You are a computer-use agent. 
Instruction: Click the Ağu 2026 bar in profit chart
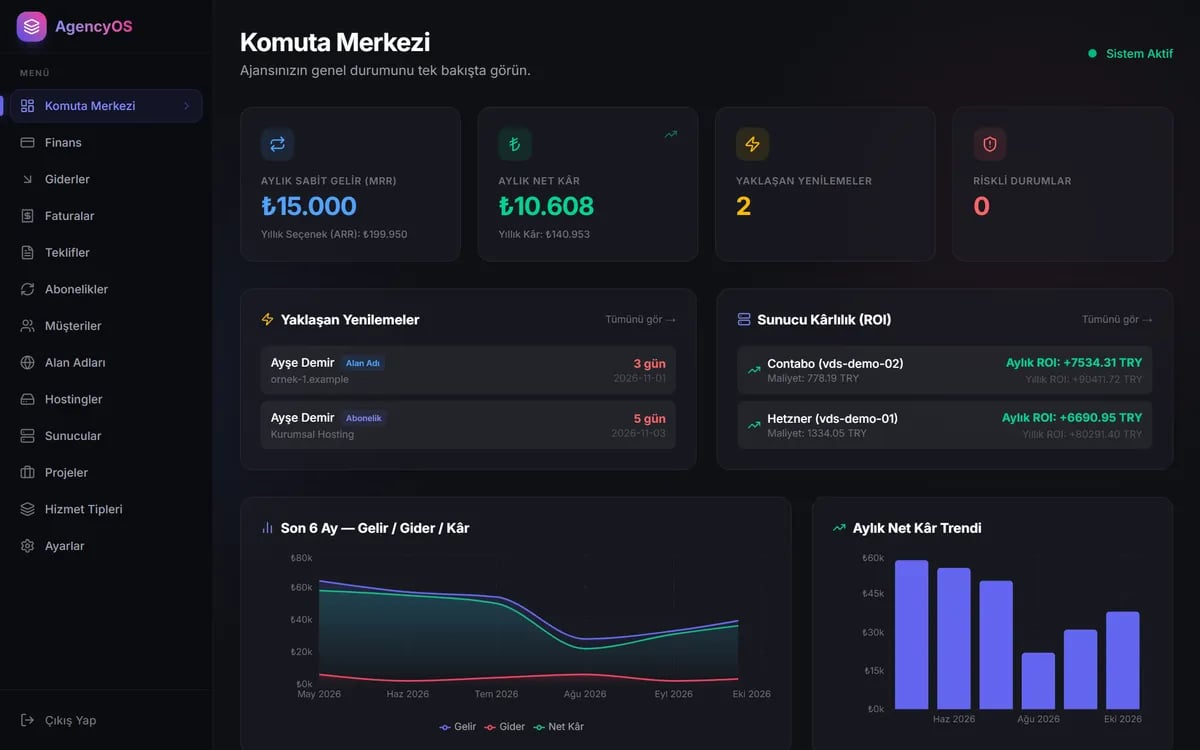[x=1038, y=681]
